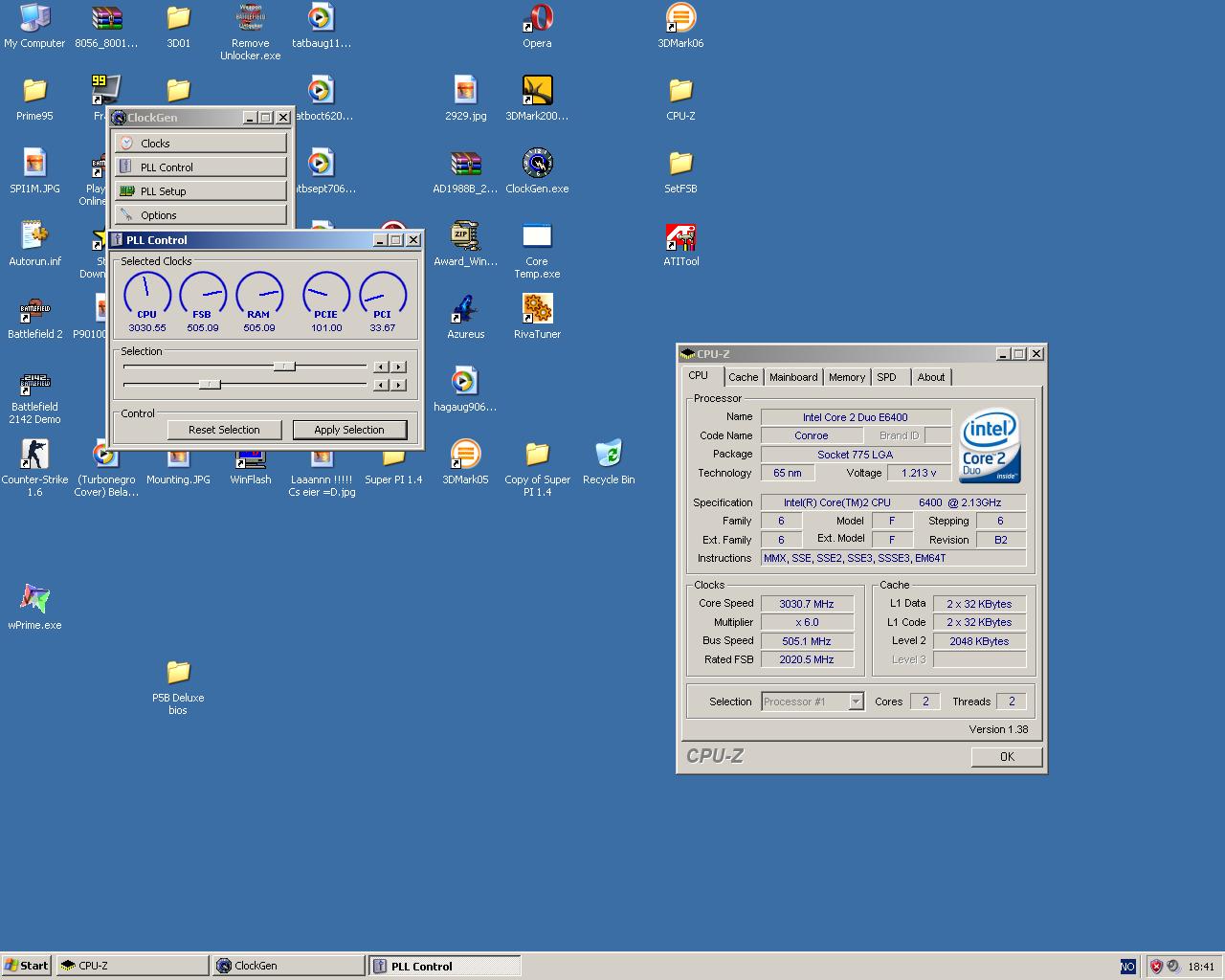Select the tatbaug11 media file icon

tap(322, 26)
